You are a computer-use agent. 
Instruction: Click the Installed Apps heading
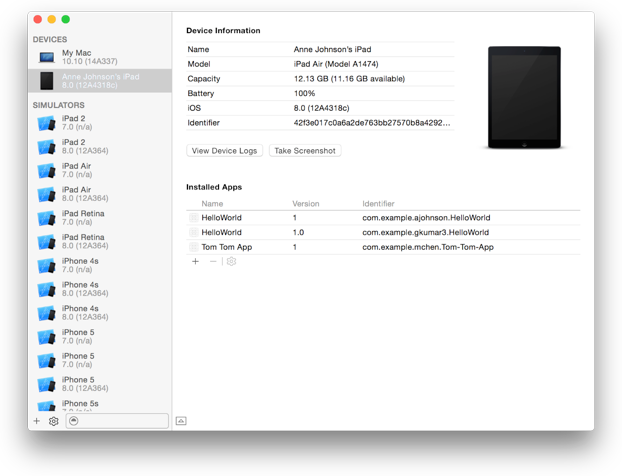[x=214, y=187]
